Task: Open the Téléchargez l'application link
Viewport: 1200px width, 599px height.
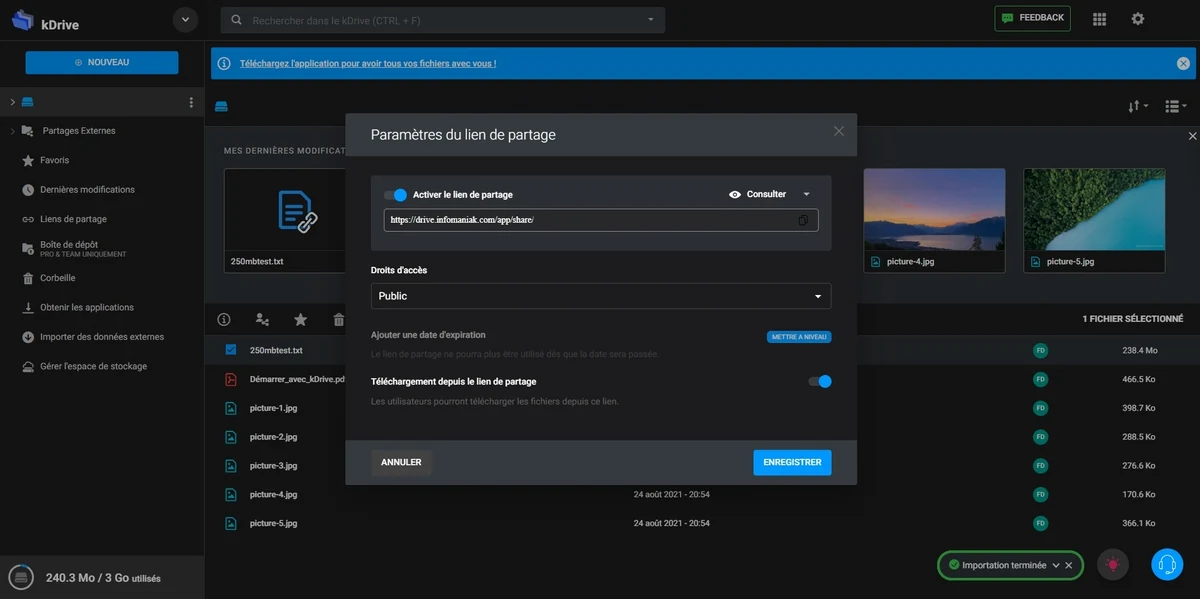Action: coord(368,63)
